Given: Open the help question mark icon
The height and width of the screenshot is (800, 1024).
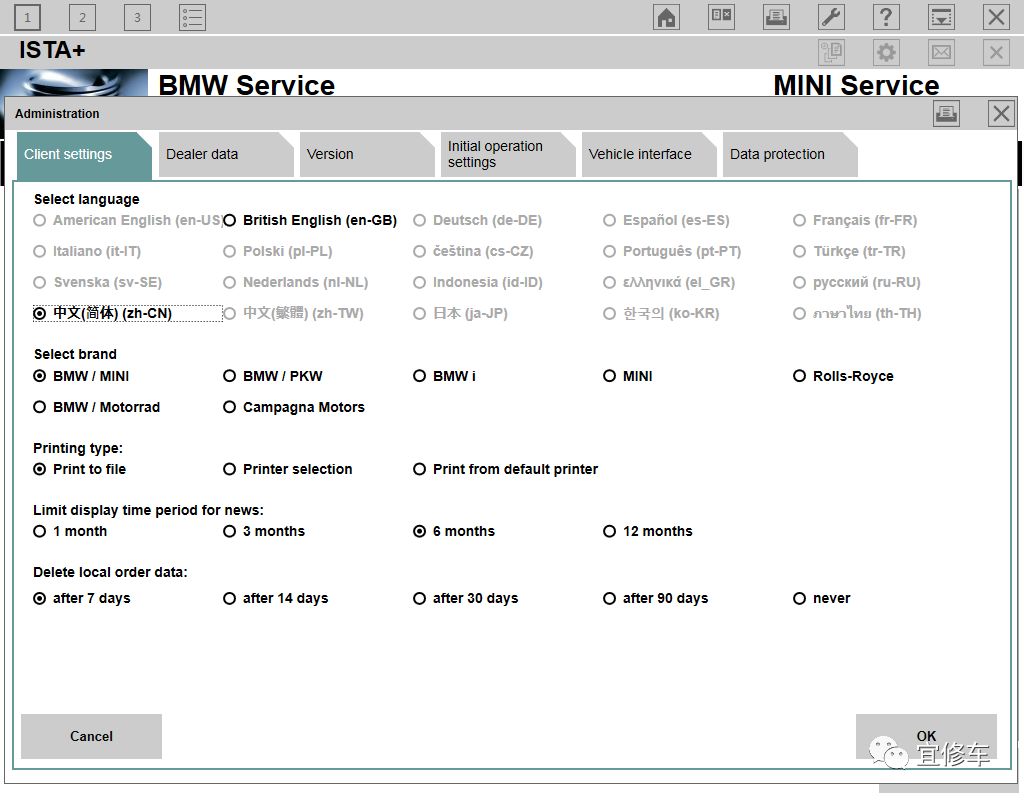Looking at the screenshot, I should pos(886,17).
